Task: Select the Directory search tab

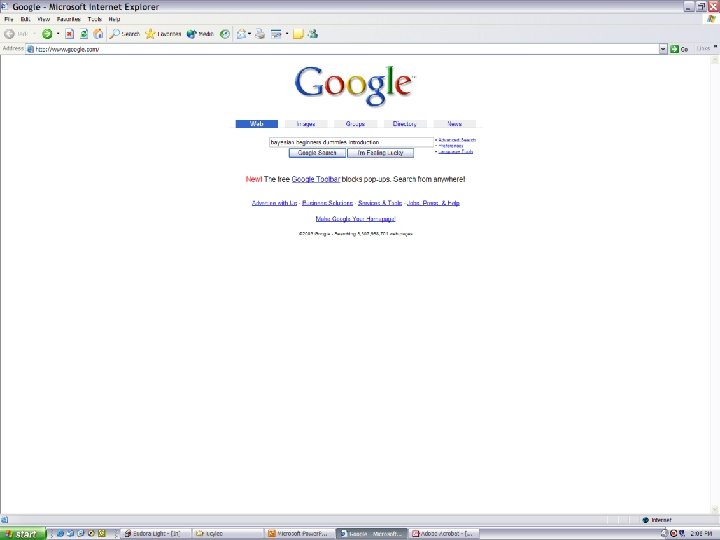Action: pyautogui.click(x=405, y=124)
